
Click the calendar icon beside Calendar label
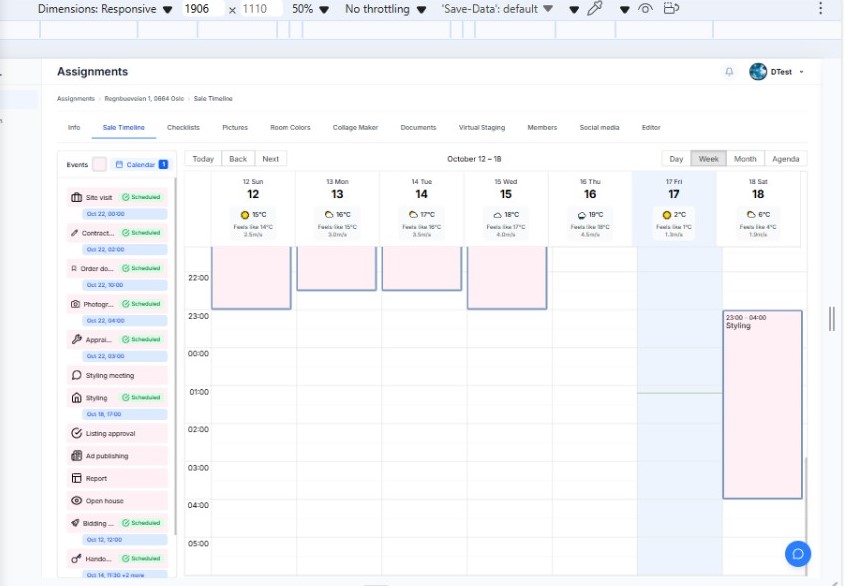pos(119,165)
